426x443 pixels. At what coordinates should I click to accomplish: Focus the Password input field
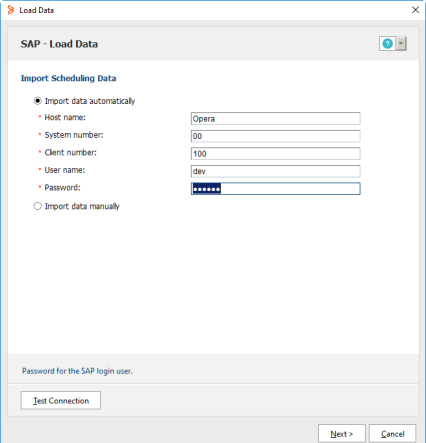275,189
